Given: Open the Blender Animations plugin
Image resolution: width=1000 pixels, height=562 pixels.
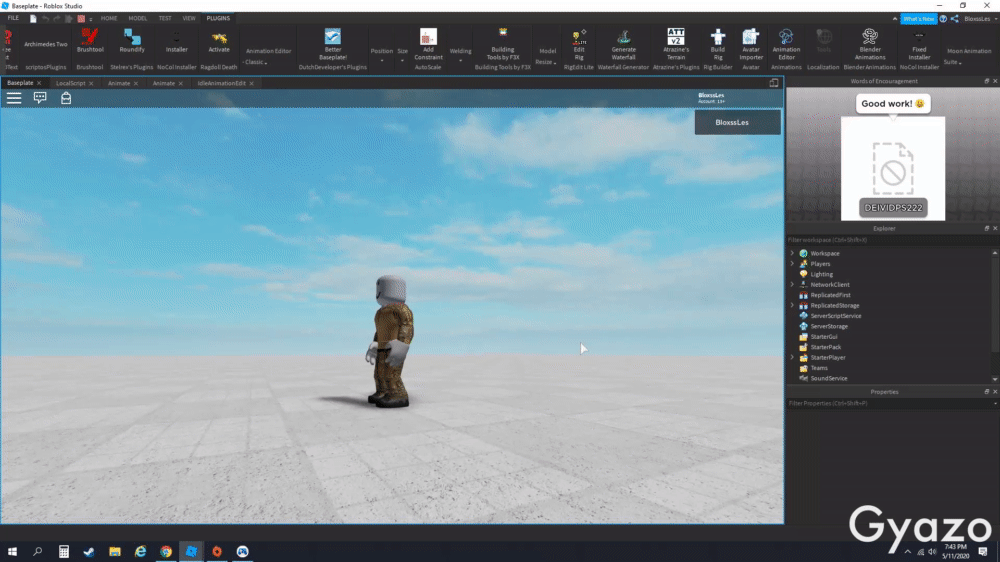Looking at the screenshot, I should pyautogui.click(x=870, y=45).
